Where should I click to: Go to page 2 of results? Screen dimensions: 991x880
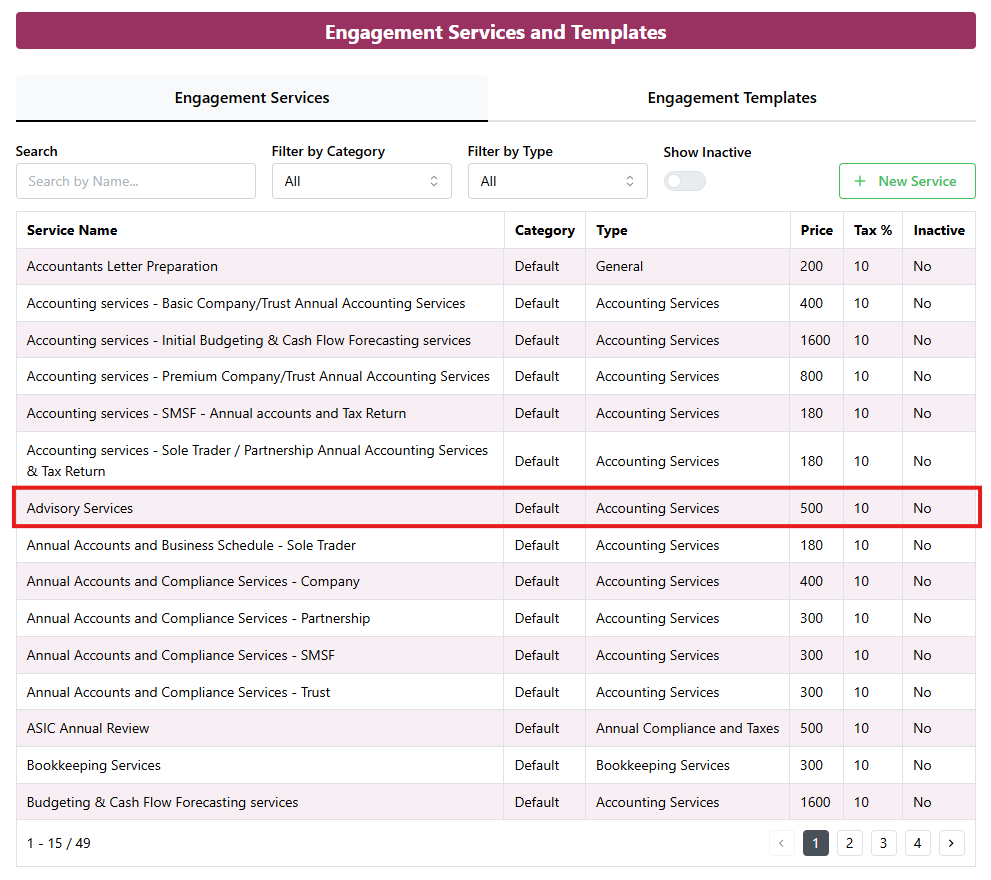coord(849,843)
